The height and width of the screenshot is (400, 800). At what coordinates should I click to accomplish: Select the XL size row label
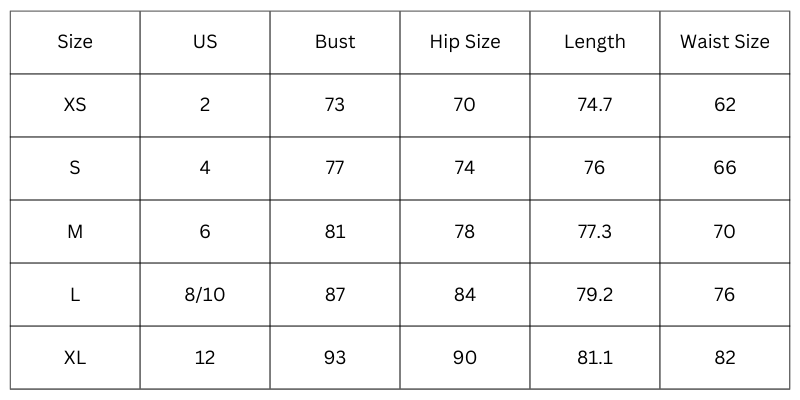pyautogui.click(x=75, y=358)
